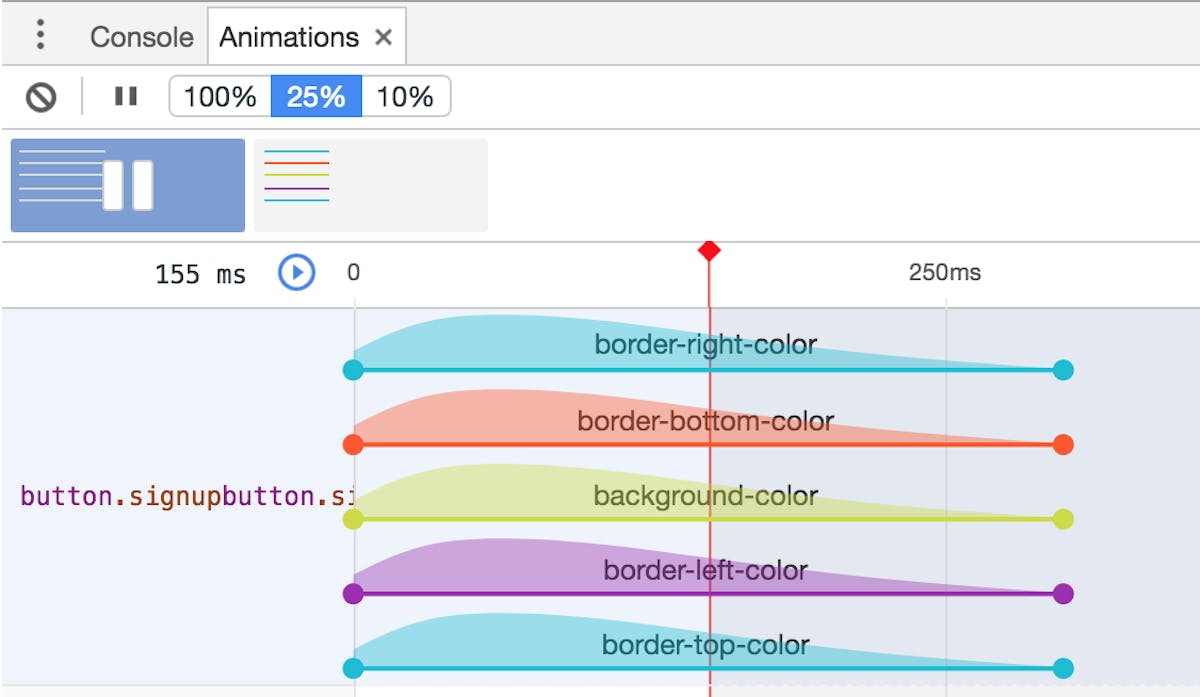Click the ending keyframe of border-bottom-color
The width and height of the screenshot is (1200, 697).
(x=1062, y=444)
